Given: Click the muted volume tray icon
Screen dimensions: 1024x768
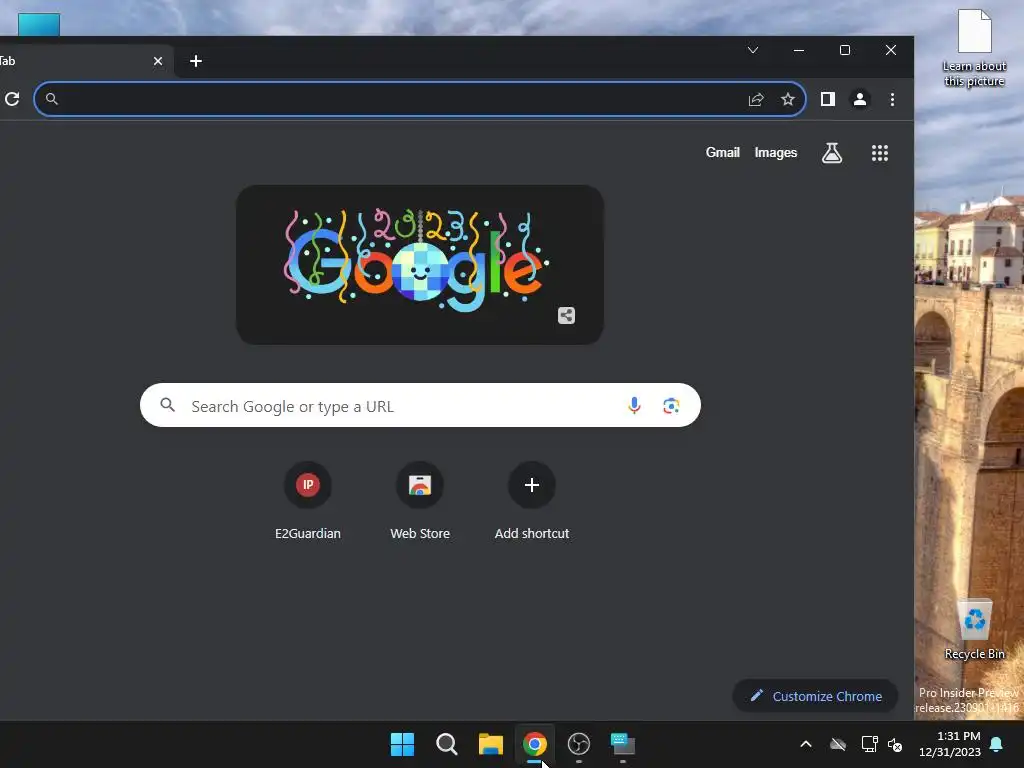Looking at the screenshot, I should pyautogui.click(x=895, y=744).
